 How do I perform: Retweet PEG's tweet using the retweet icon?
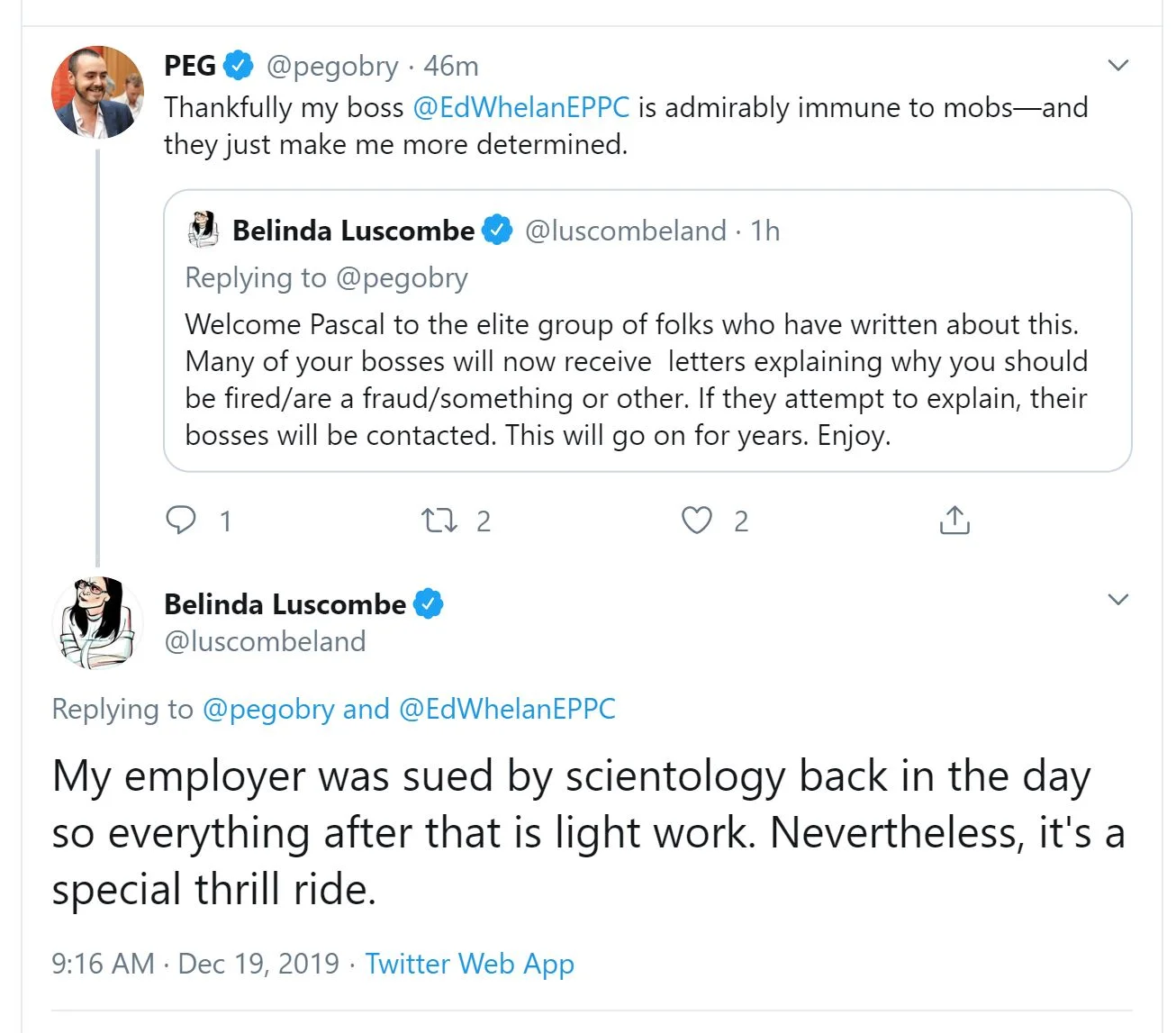439,520
